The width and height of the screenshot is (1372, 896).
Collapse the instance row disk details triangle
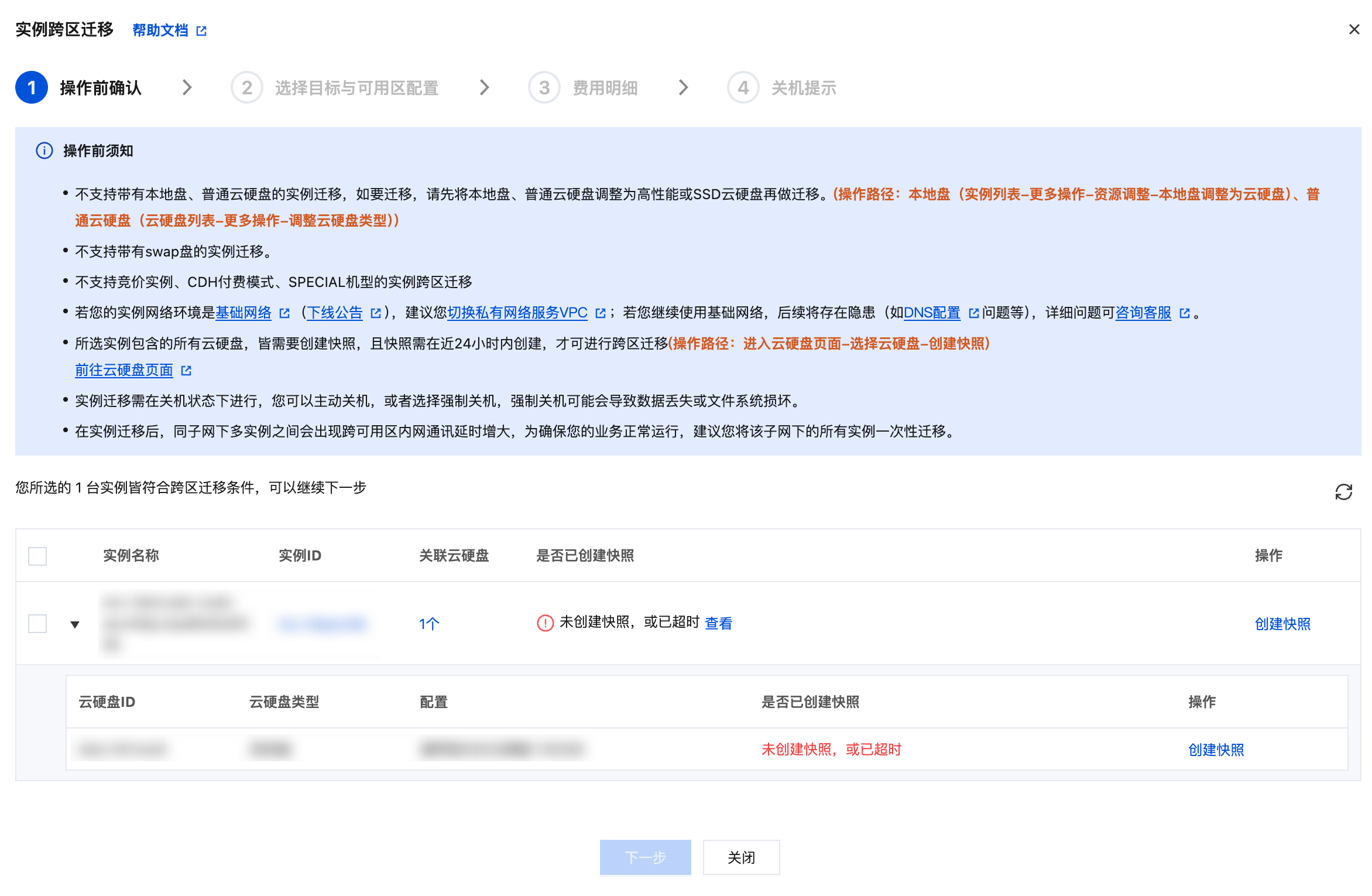(75, 624)
